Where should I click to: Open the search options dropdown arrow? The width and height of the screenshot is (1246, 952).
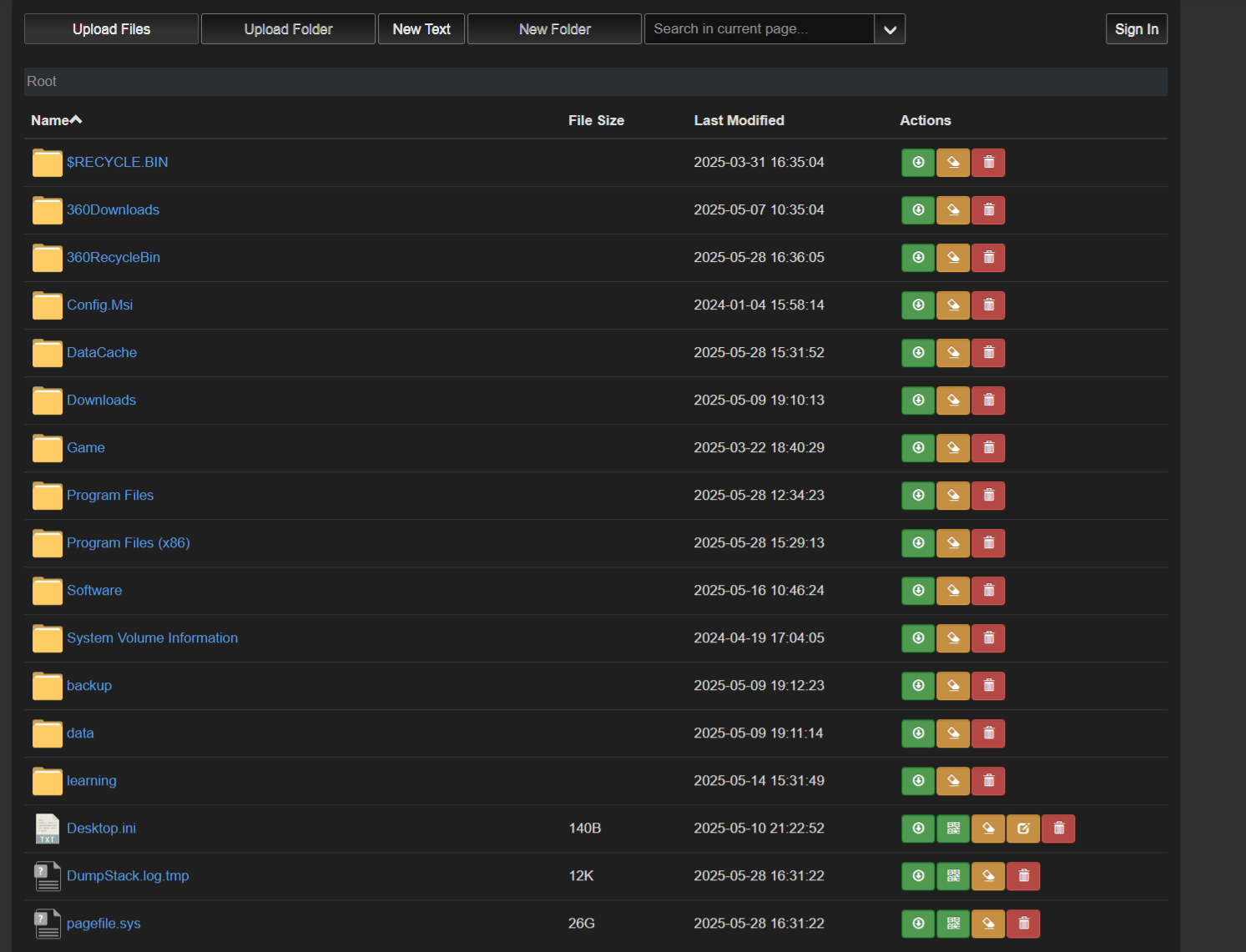pyautogui.click(x=890, y=29)
